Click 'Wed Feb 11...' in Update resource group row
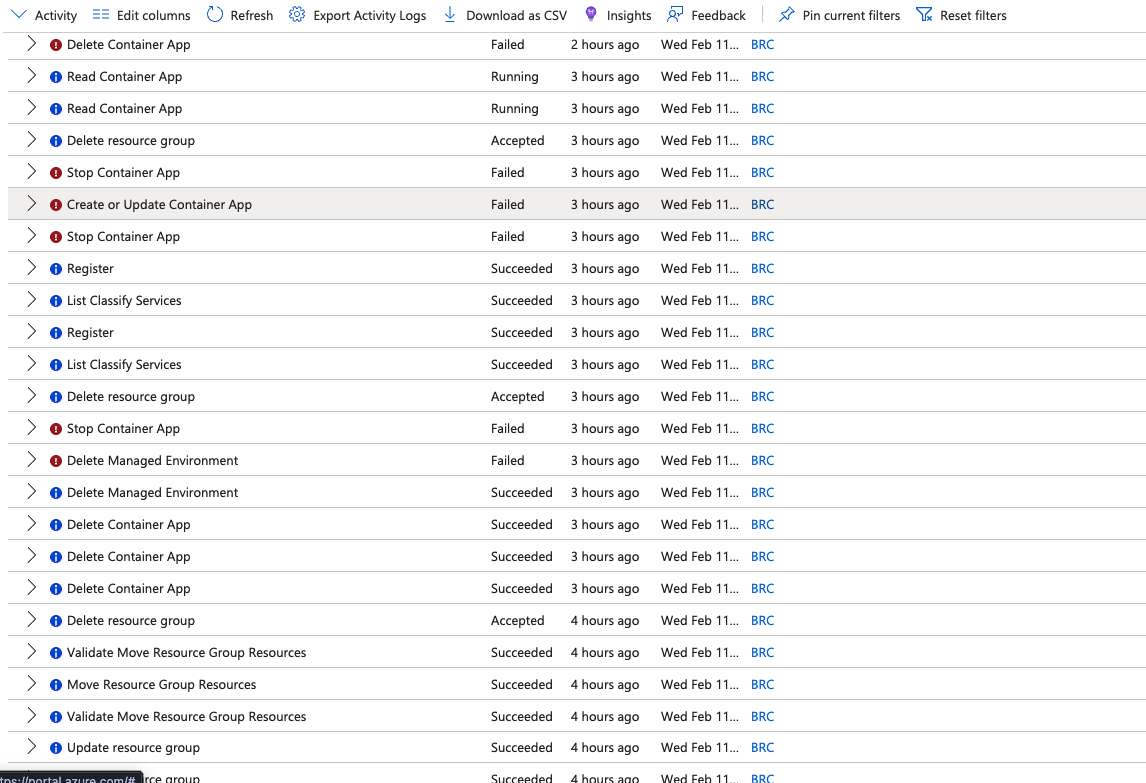The image size is (1146, 783). click(699, 748)
